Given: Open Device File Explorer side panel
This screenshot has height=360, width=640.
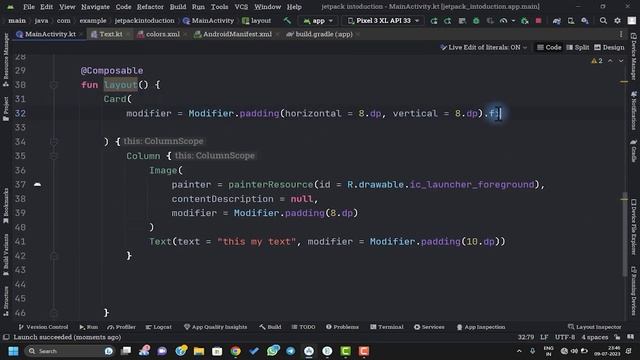Looking at the screenshot, I should click(x=633, y=227).
